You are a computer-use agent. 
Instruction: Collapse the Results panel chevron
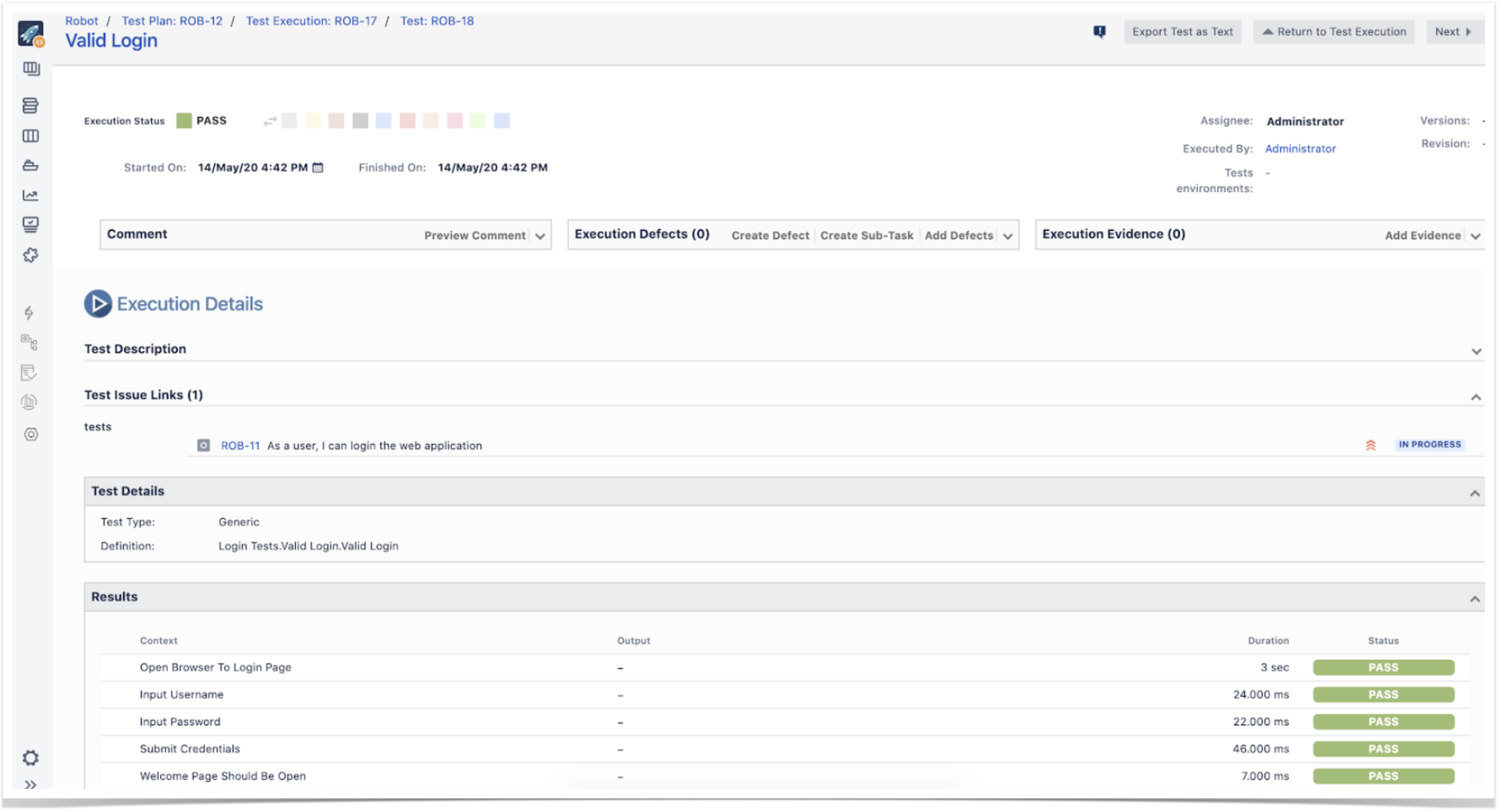(1476, 599)
